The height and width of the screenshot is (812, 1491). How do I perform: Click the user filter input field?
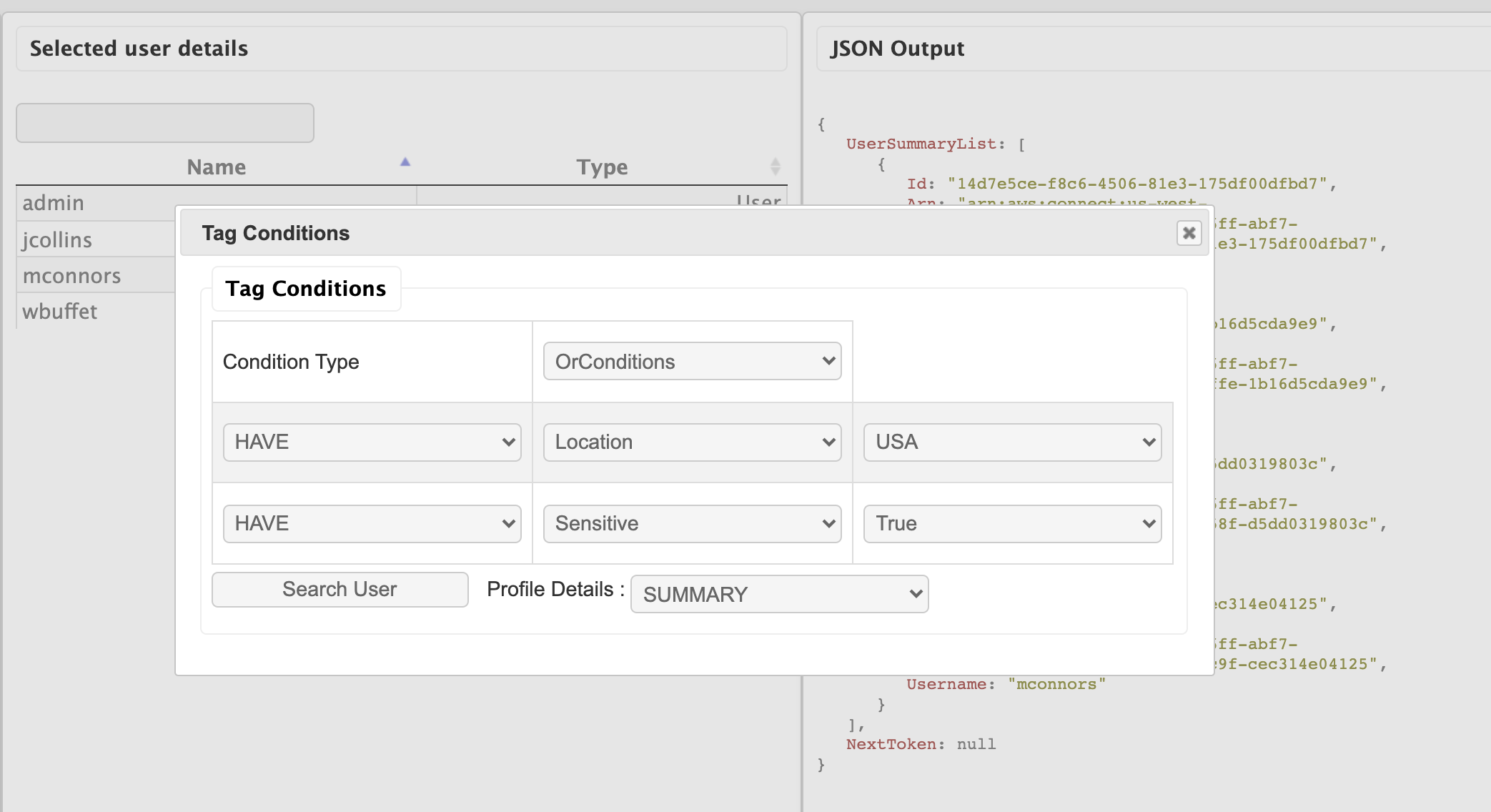coord(165,123)
